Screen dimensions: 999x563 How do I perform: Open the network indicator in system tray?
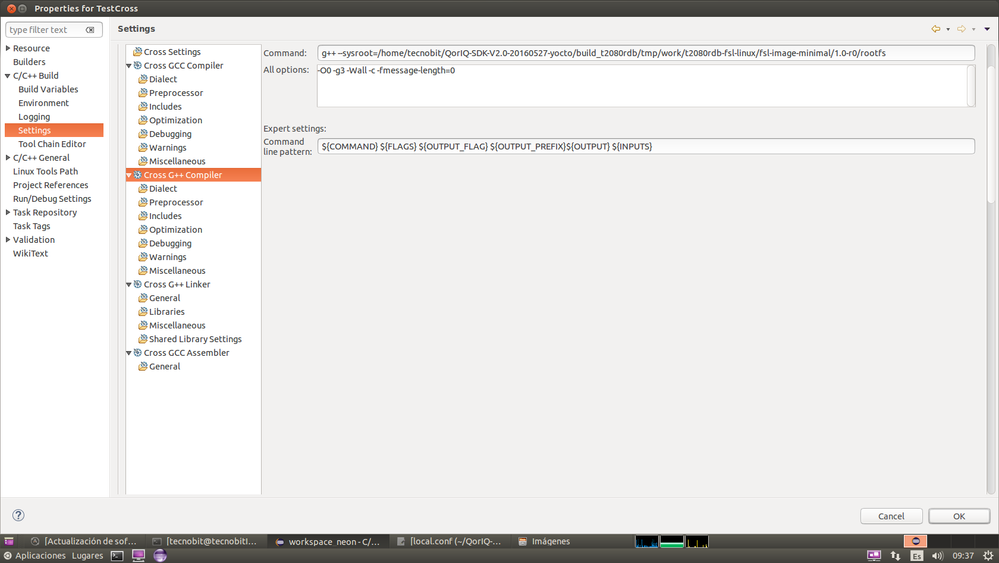click(895, 556)
